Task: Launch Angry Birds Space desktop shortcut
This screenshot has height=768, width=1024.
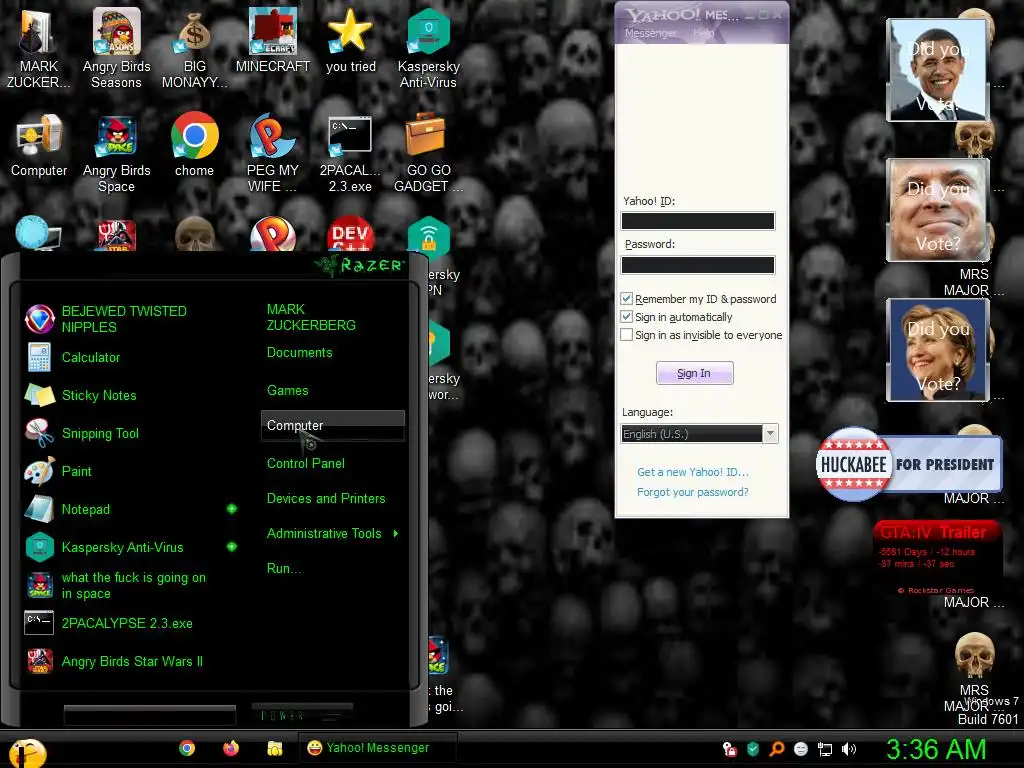Action: tap(116, 153)
